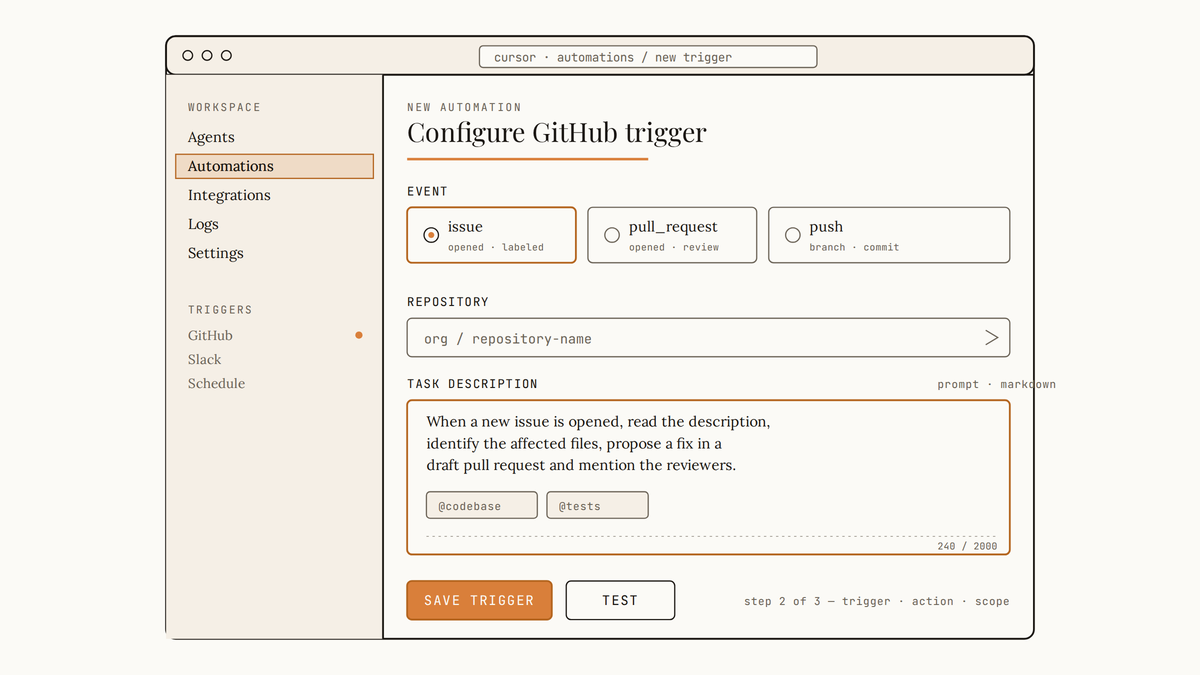Open Agents in the workspace sidebar
This screenshot has height=675, width=1200.
(x=211, y=137)
